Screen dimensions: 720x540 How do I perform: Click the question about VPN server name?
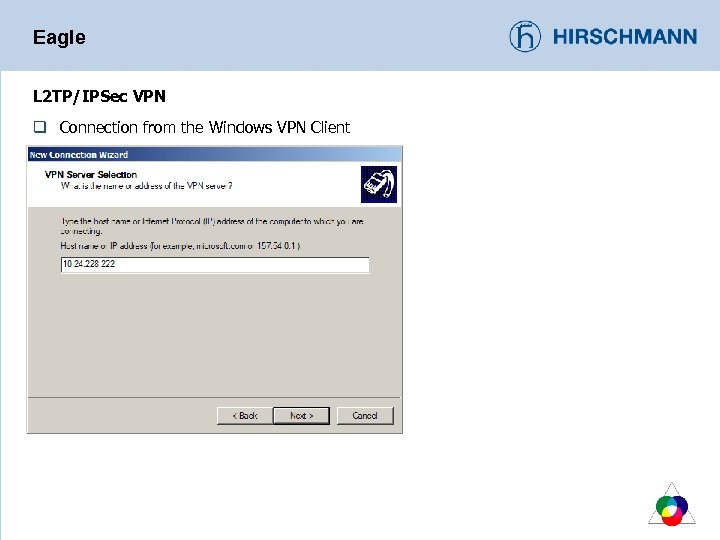pyautogui.click(x=147, y=186)
